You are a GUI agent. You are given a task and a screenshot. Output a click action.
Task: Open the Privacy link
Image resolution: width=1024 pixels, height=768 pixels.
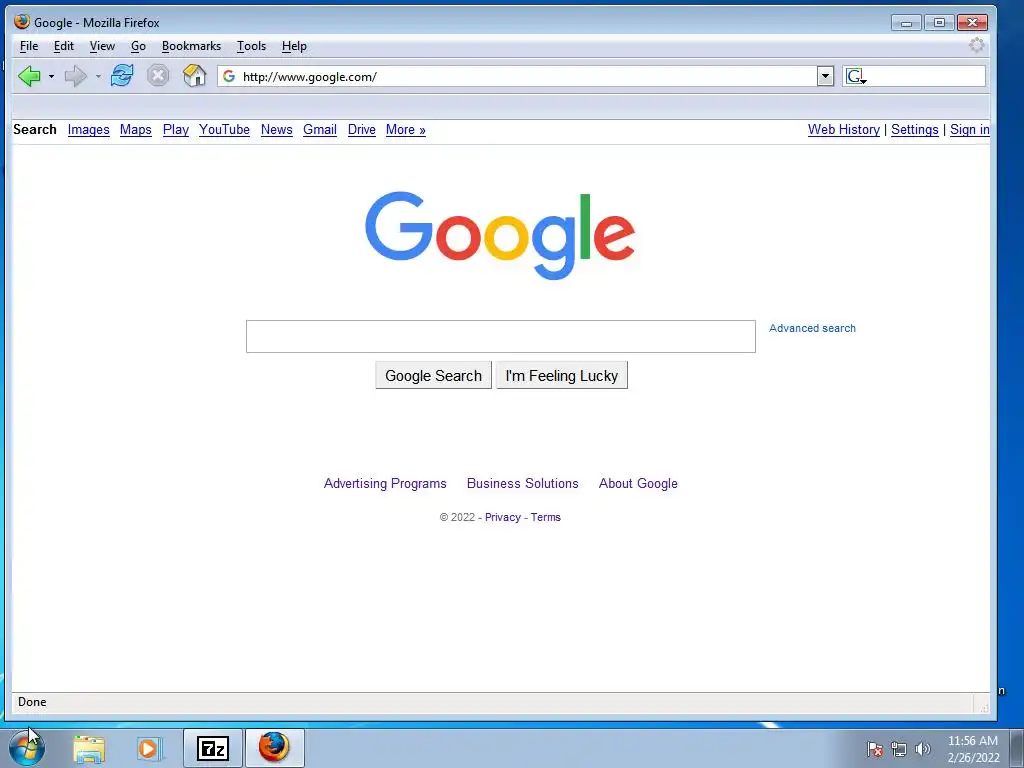coord(503,517)
